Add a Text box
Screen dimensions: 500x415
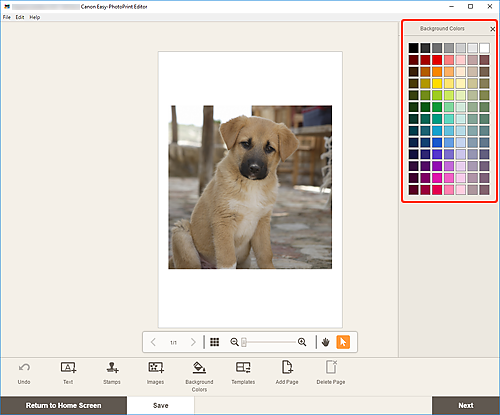68,373
